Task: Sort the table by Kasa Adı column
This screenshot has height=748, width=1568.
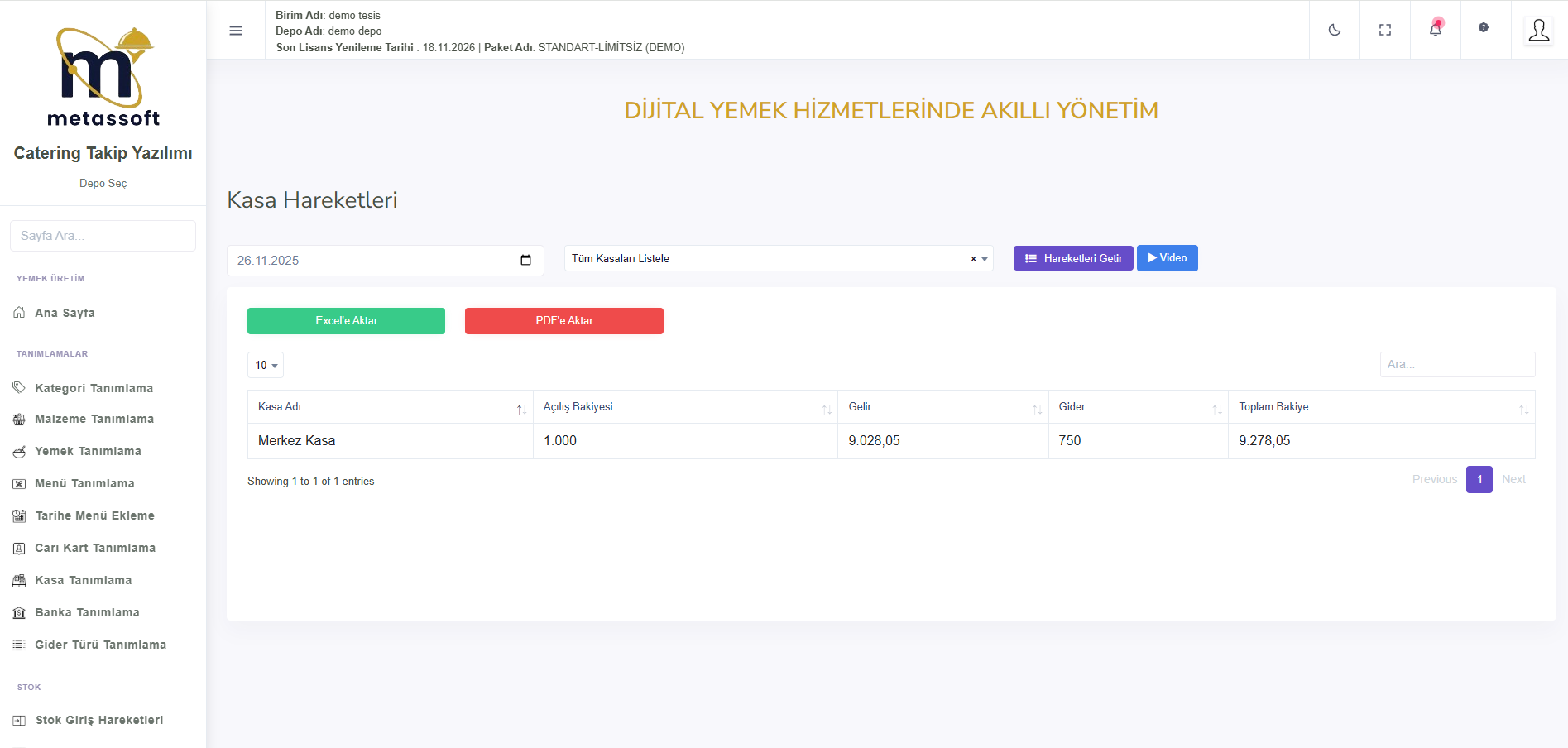Action: [390, 407]
